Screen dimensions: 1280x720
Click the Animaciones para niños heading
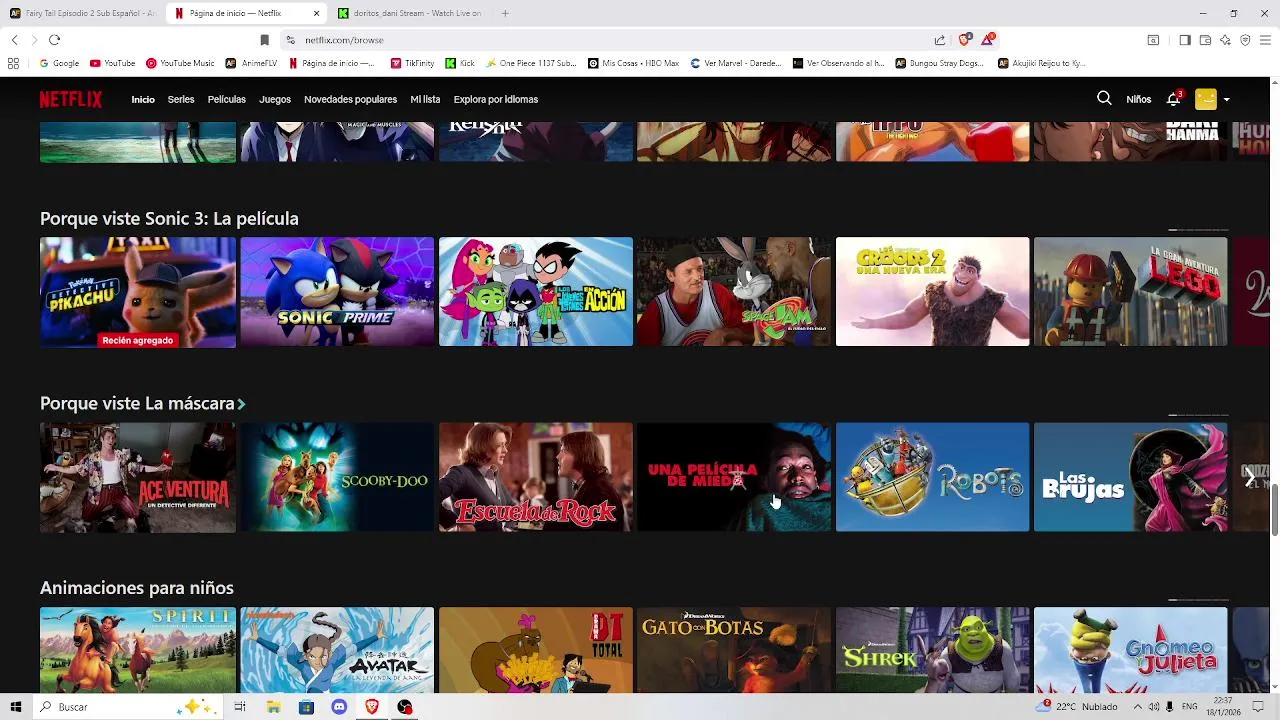(x=137, y=588)
